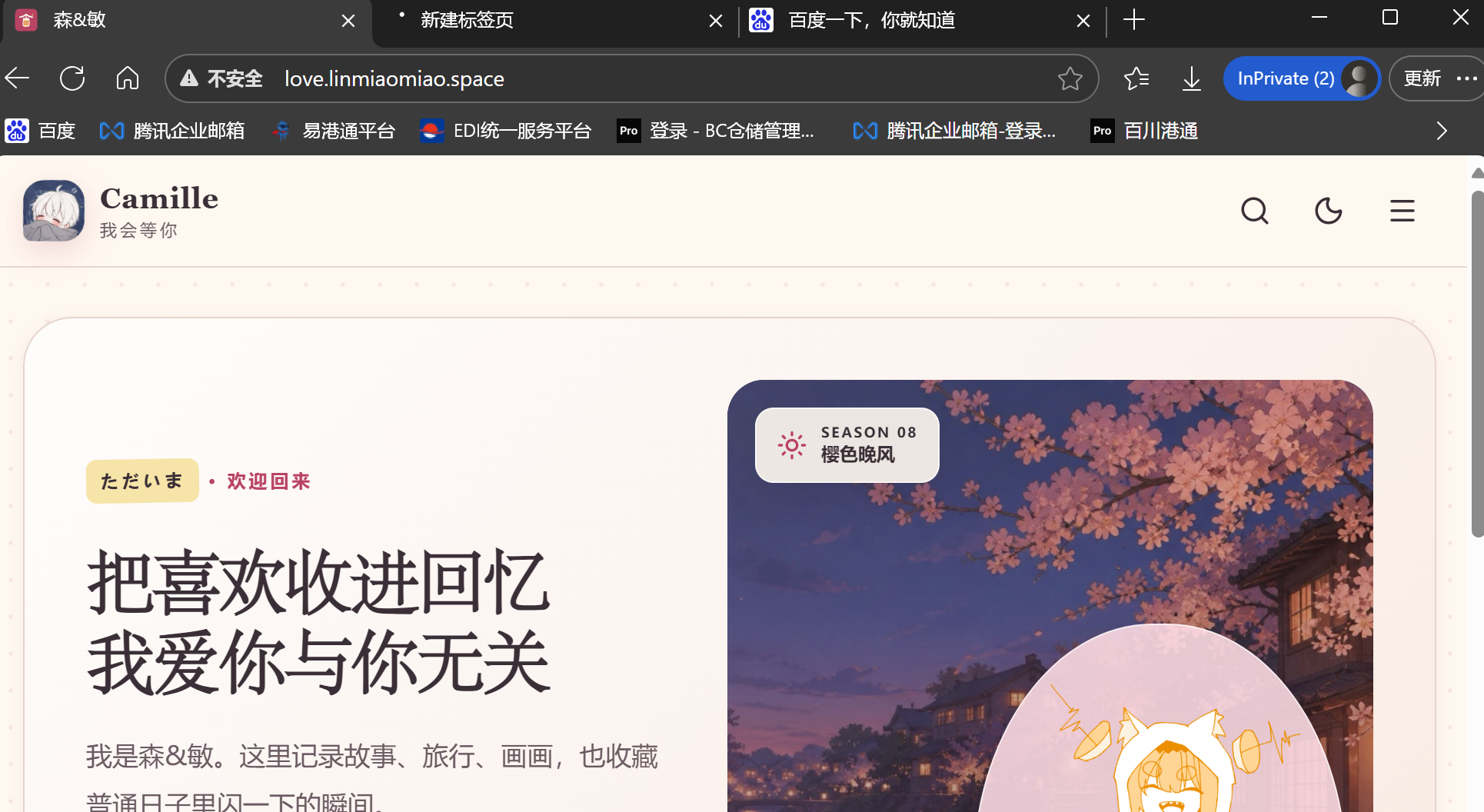This screenshot has width=1484, height=812.
Task: Open the downloads panel
Action: pyautogui.click(x=1192, y=78)
